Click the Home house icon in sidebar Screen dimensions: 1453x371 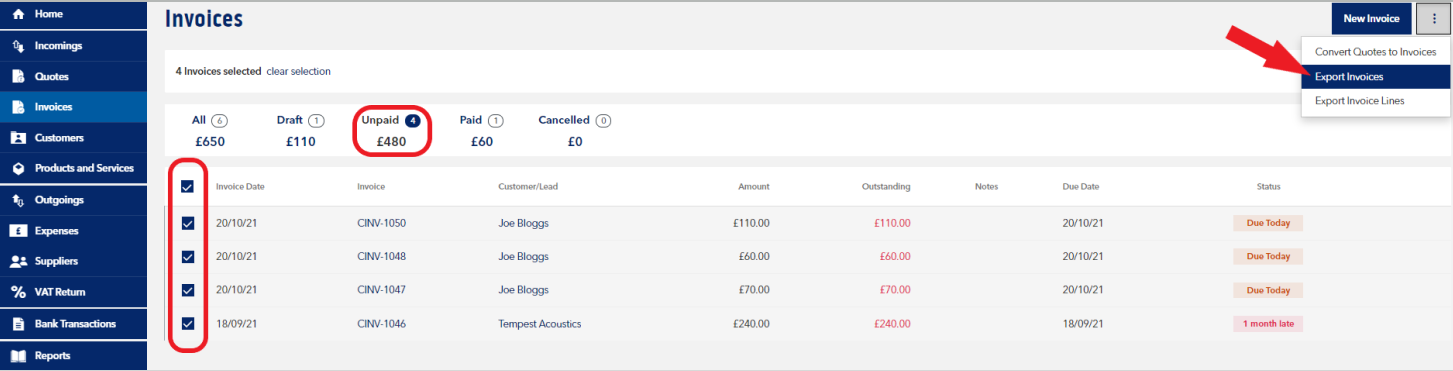click(18, 14)
